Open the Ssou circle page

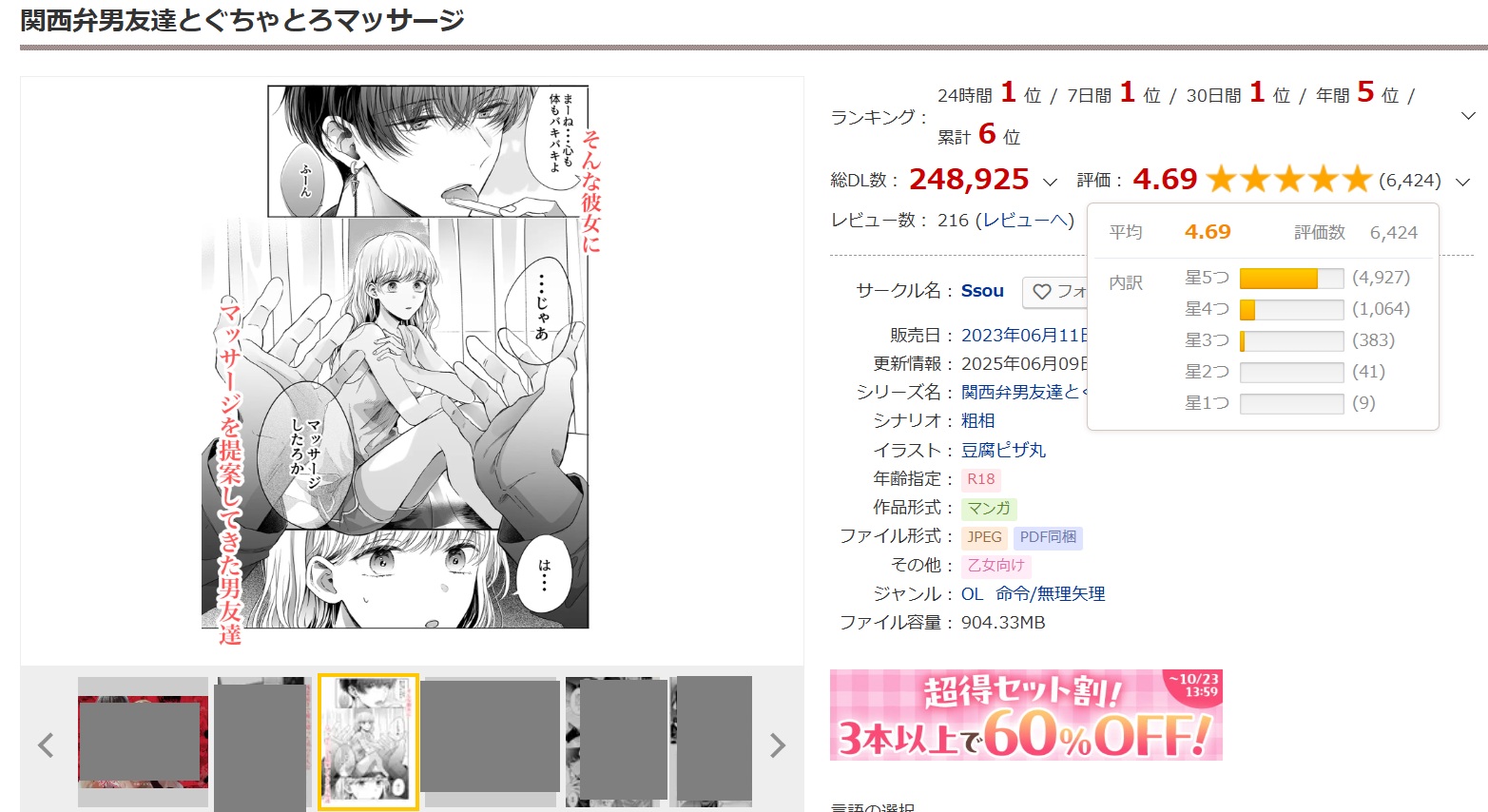point(982,291)
